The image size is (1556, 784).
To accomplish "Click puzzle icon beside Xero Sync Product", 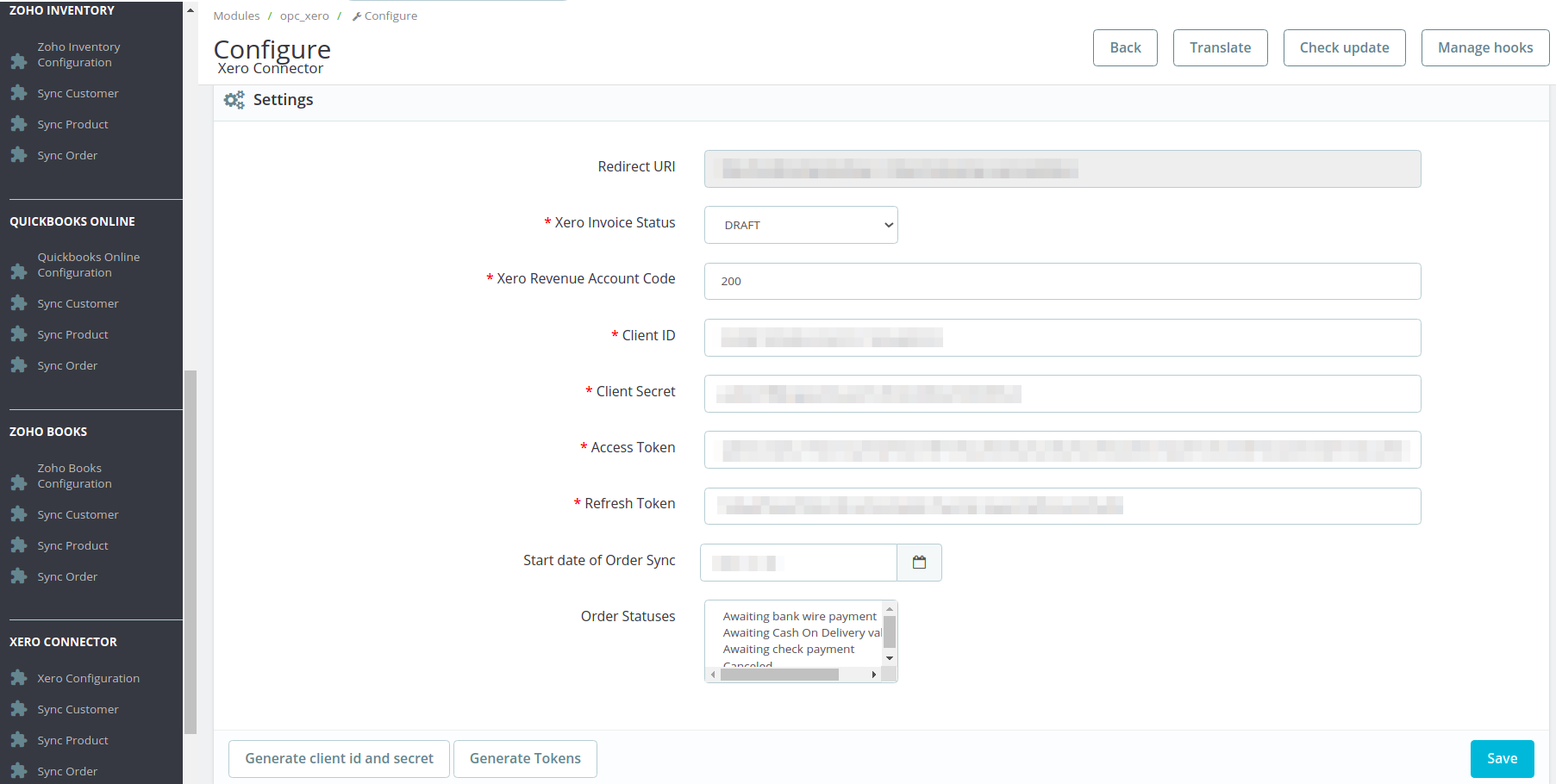I will point(19,740).
